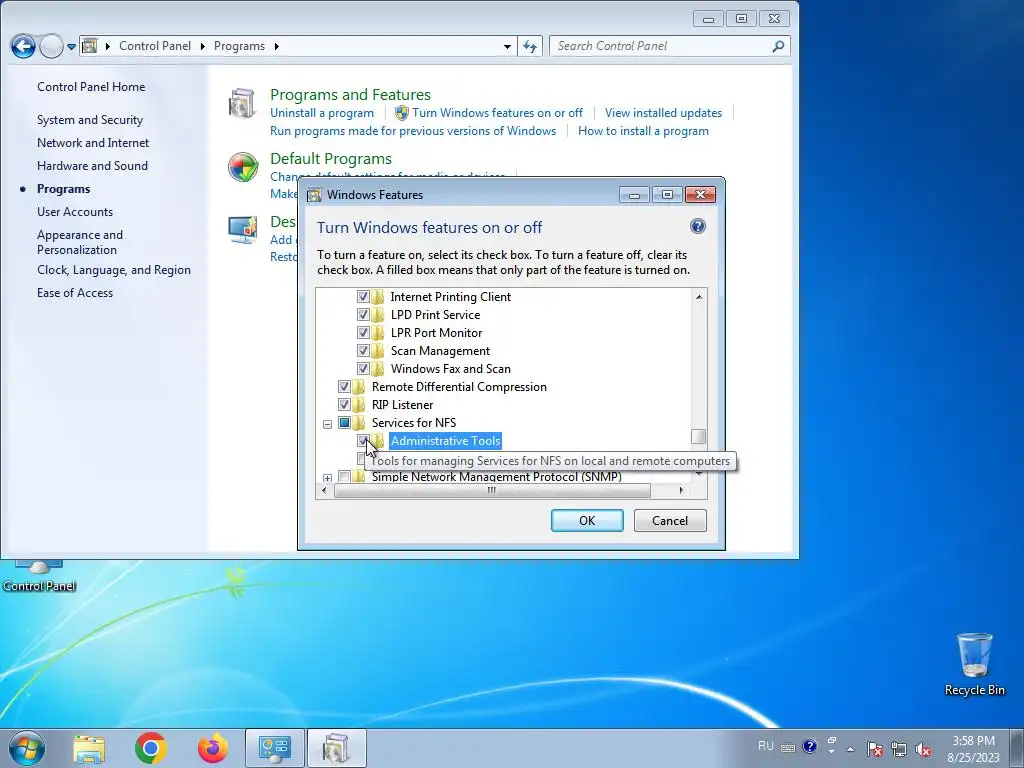
Task: Click the address bar Control Panel icon
Action: tap(89, 46)
